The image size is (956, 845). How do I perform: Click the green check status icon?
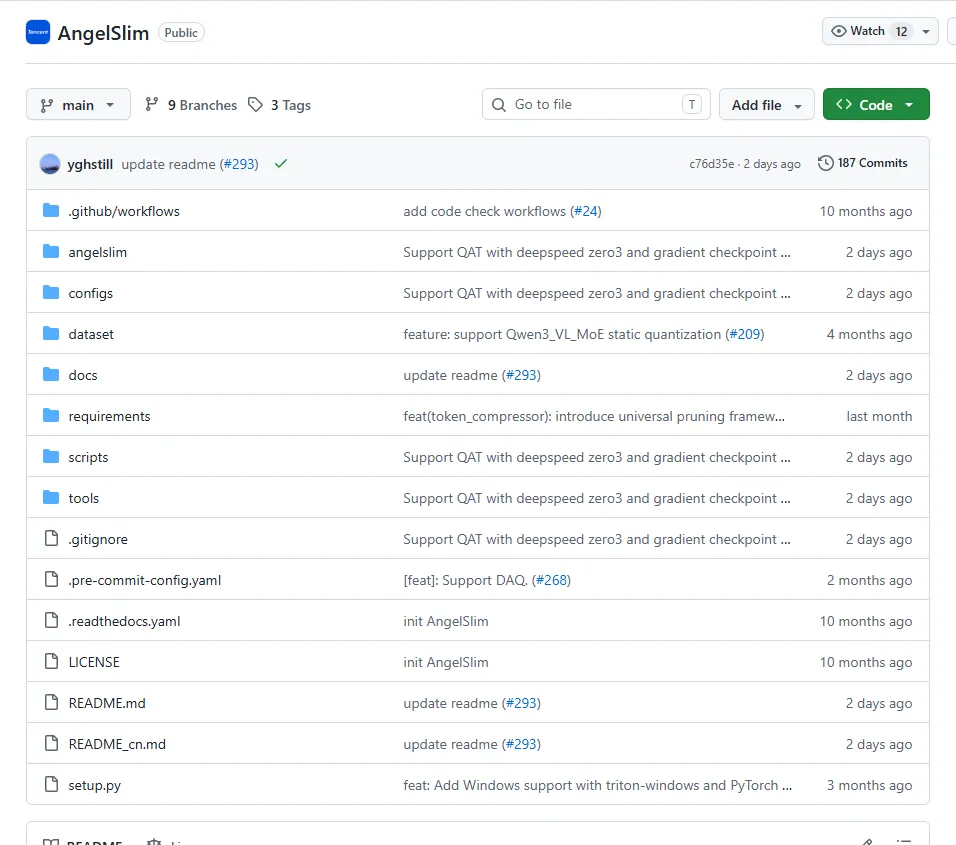(280, 163)
